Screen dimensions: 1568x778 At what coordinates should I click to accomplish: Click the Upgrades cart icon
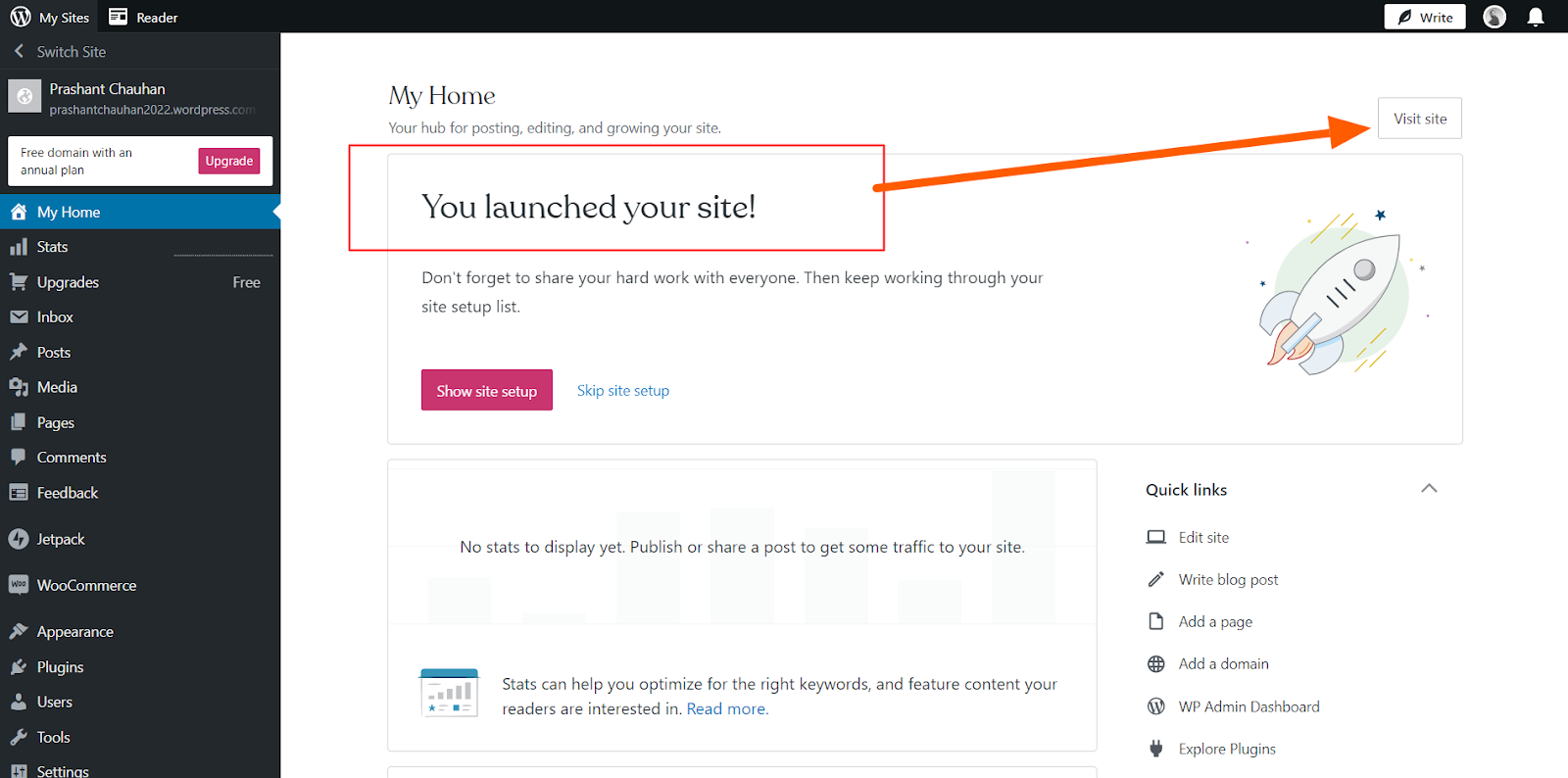pos(19,282)
